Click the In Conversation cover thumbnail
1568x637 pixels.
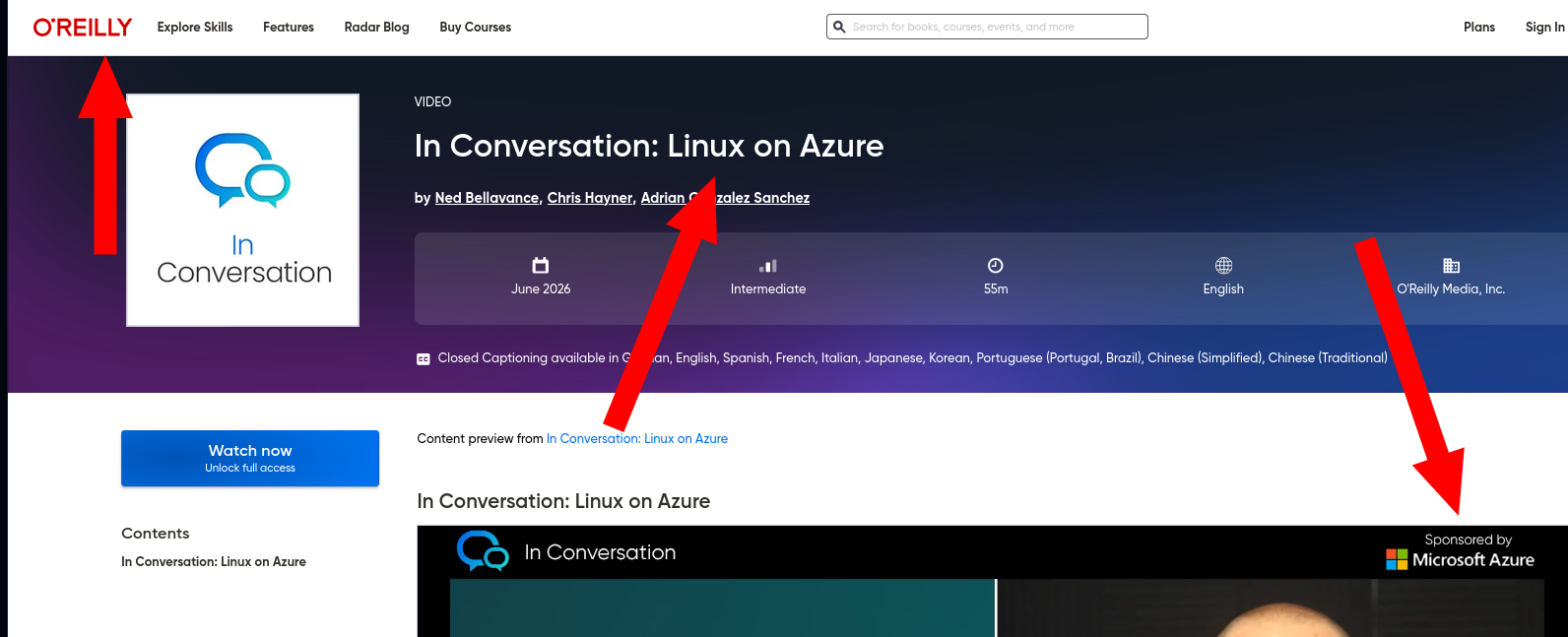(x=243, y=210)
